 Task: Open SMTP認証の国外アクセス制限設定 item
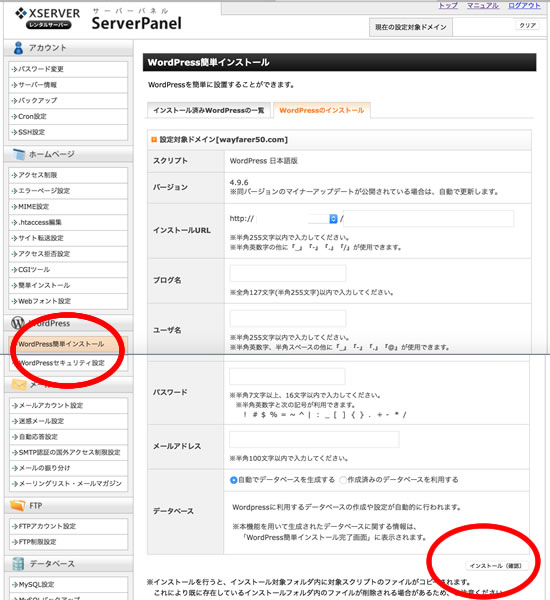pyautogui.click(x=68, y=453)
